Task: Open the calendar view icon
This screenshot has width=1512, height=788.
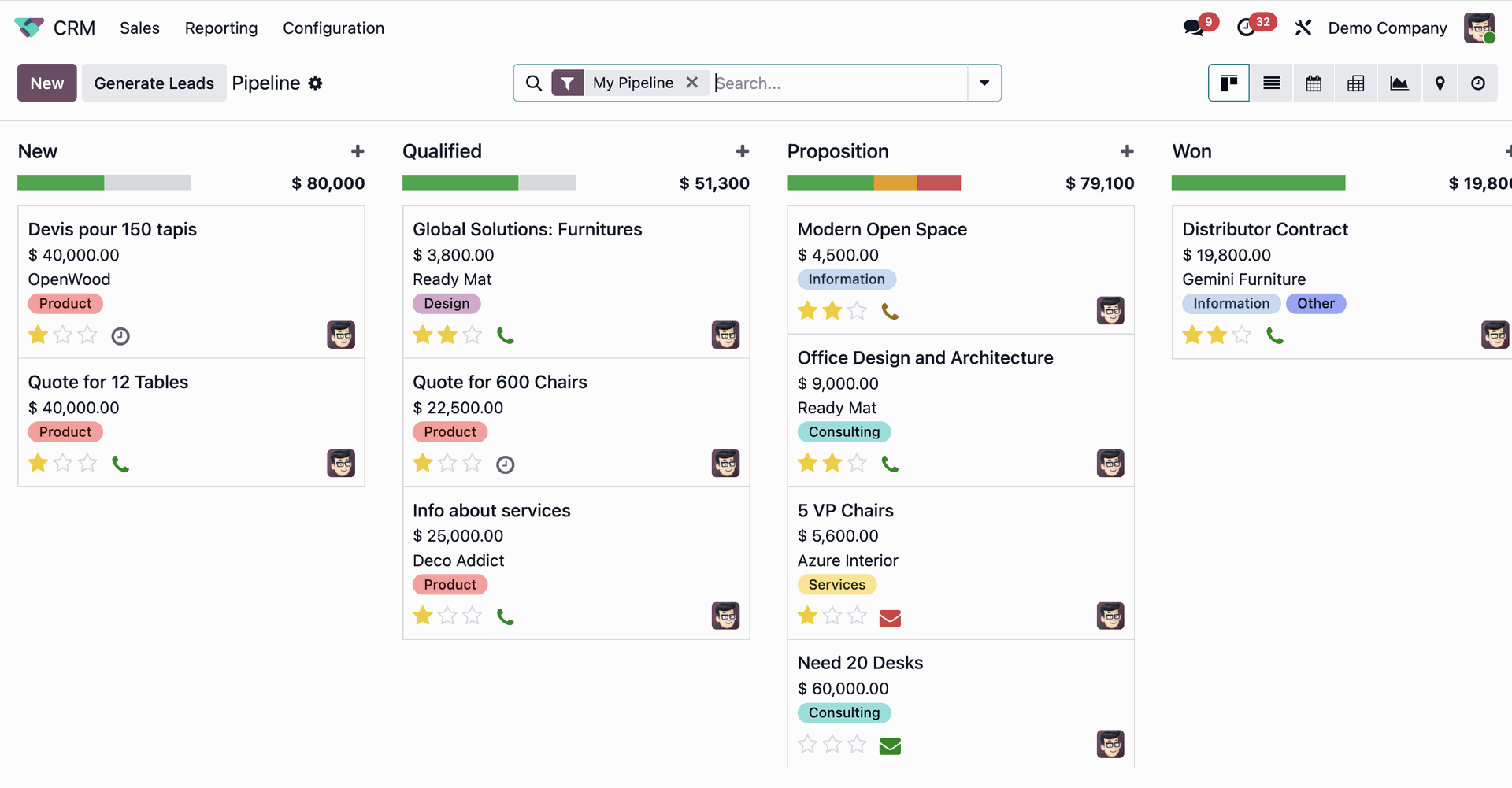Action: (x=1314, y=83)
